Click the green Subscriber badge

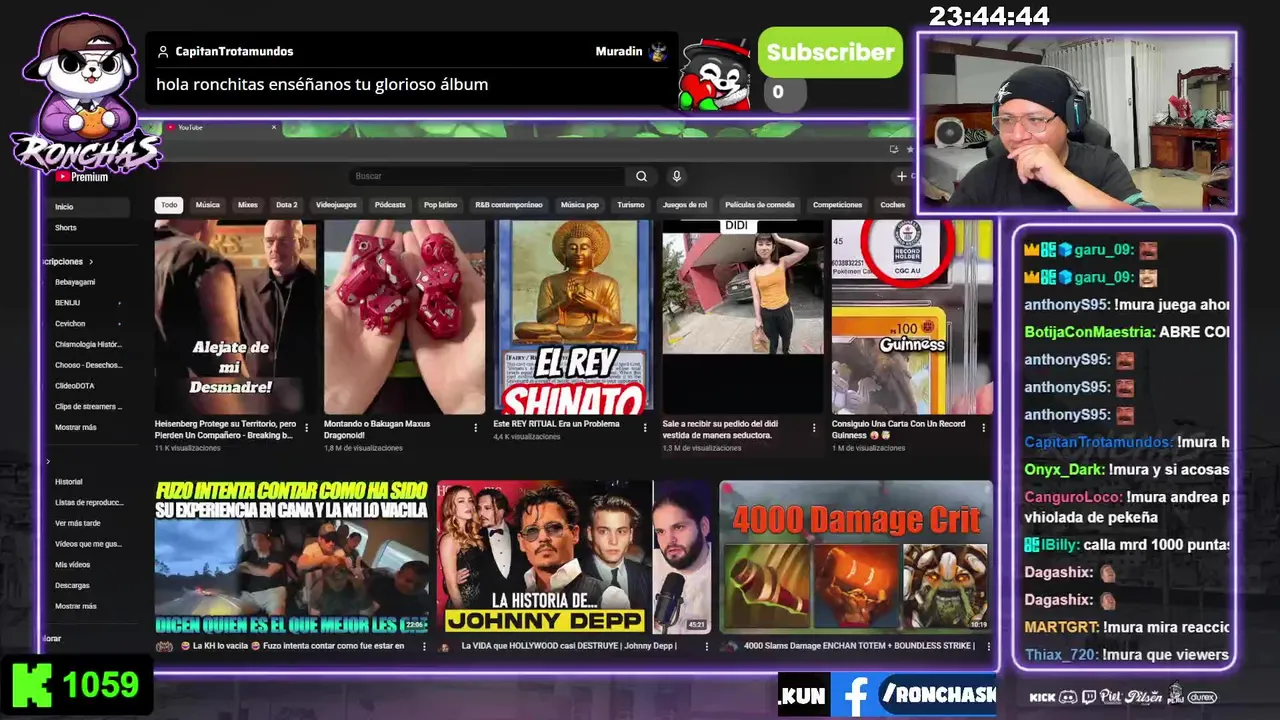coord(830,53)
